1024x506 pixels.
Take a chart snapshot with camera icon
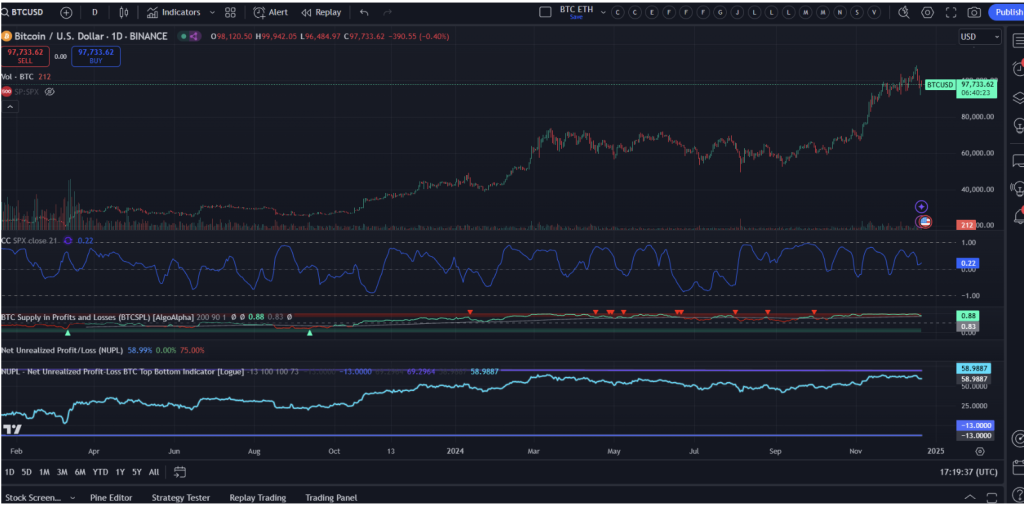[x=974, y=13]
